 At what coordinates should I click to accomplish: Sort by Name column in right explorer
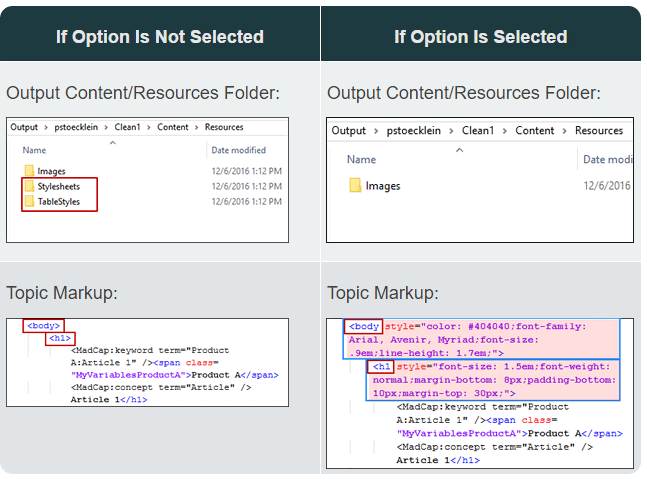pos(361,160)
